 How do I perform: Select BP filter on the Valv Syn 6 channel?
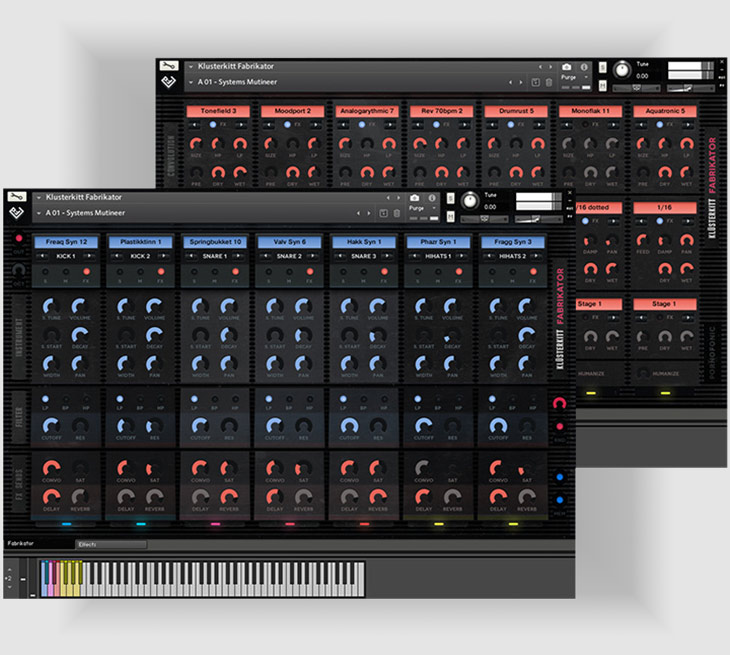[289, 399]
